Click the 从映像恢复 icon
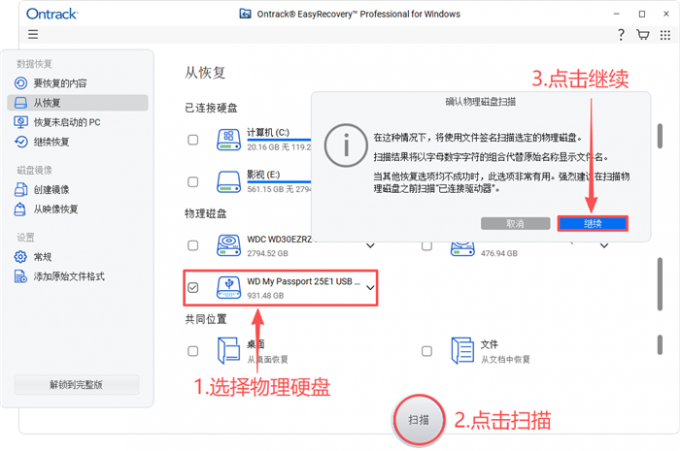The image size is (680, 451). point(20,209)
